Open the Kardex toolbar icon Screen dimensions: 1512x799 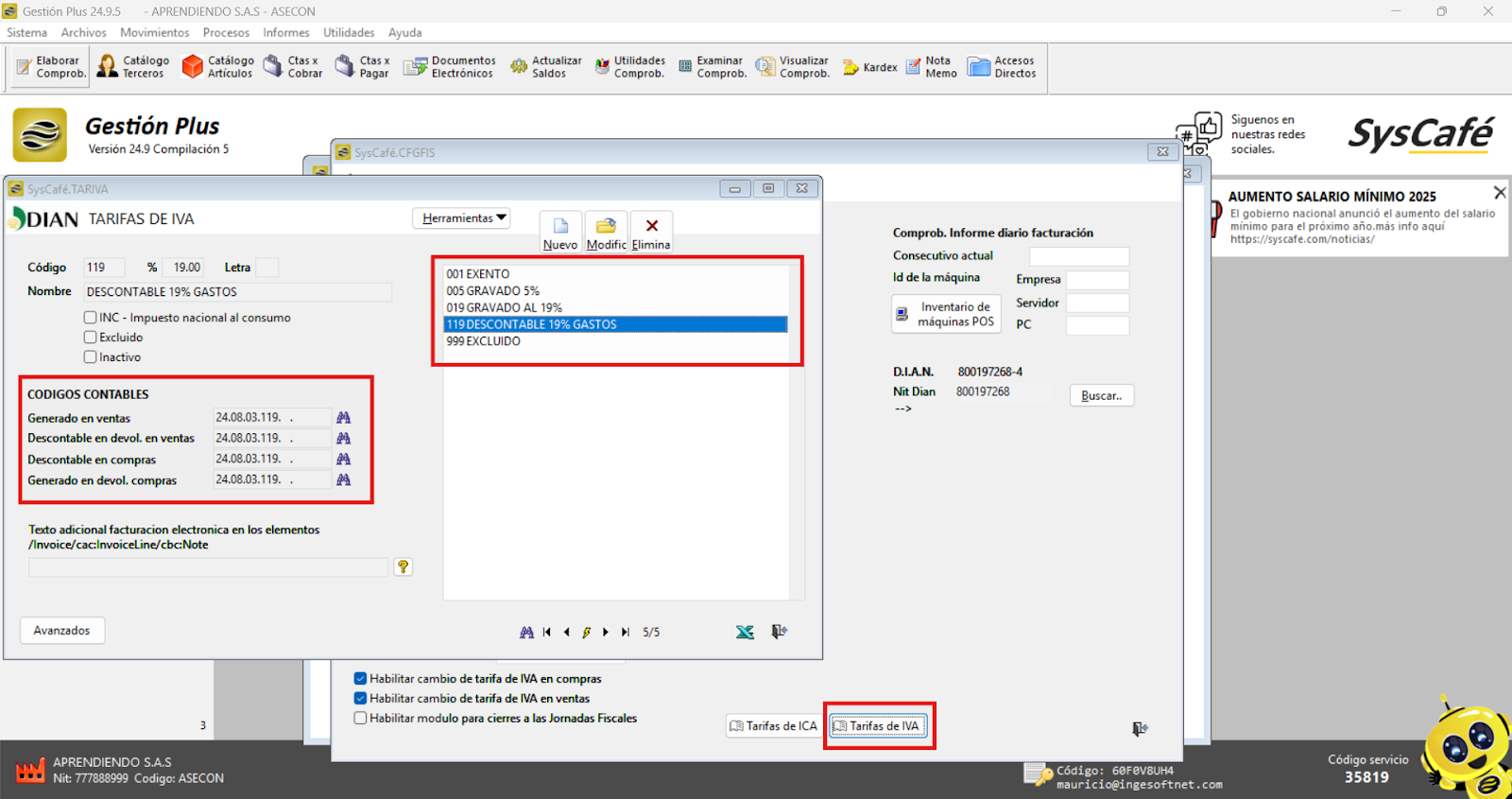[869, 67]
